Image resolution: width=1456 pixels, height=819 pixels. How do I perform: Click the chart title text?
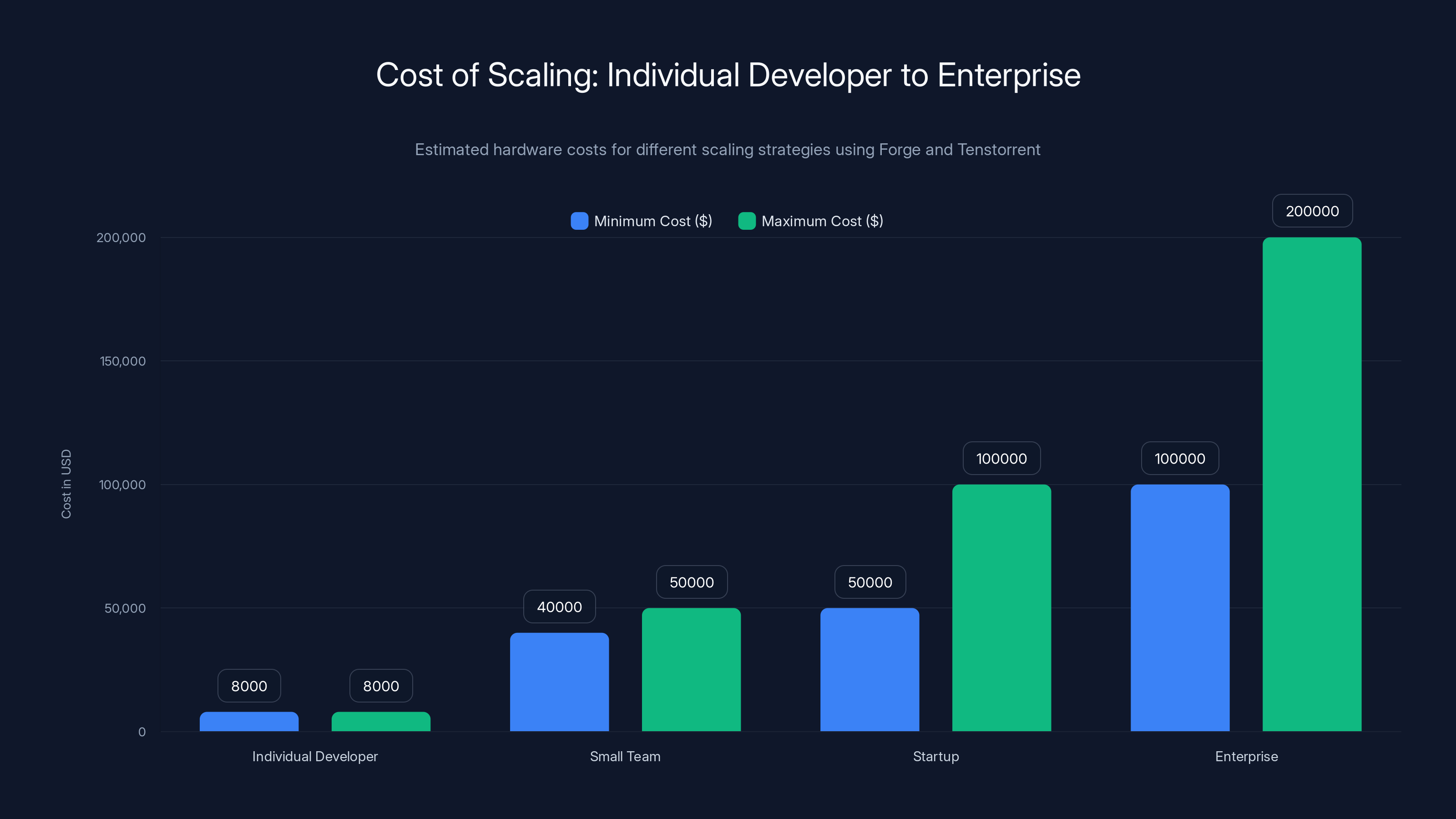[728, 74]
